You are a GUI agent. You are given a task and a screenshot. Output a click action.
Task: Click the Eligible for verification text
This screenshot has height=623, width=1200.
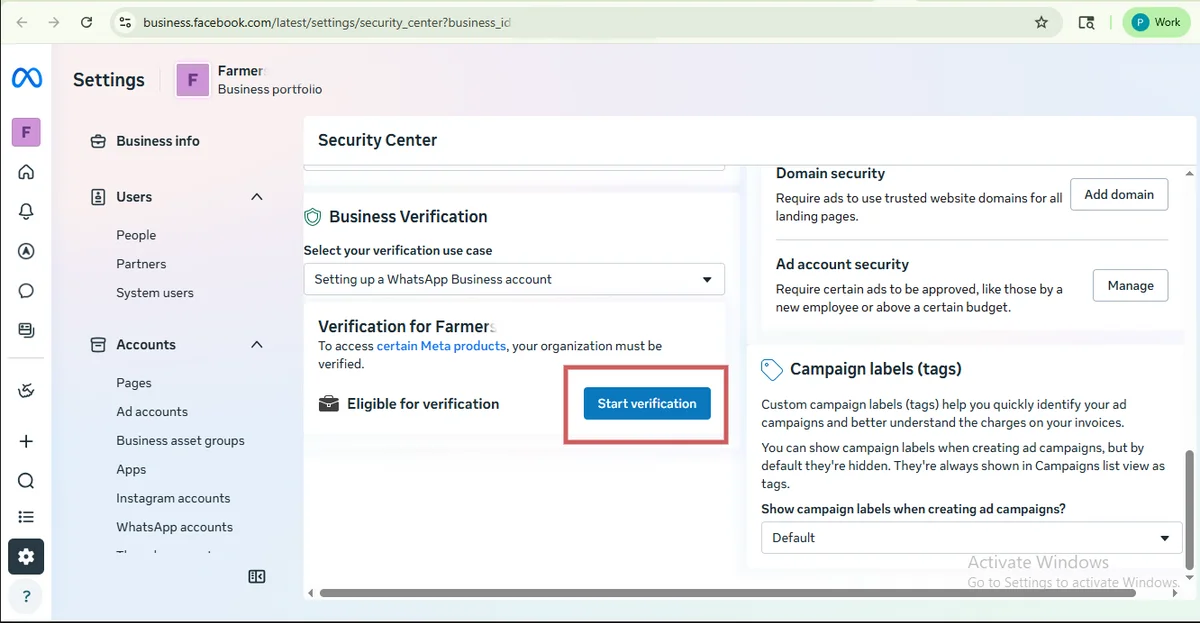[x=423, y=404]
